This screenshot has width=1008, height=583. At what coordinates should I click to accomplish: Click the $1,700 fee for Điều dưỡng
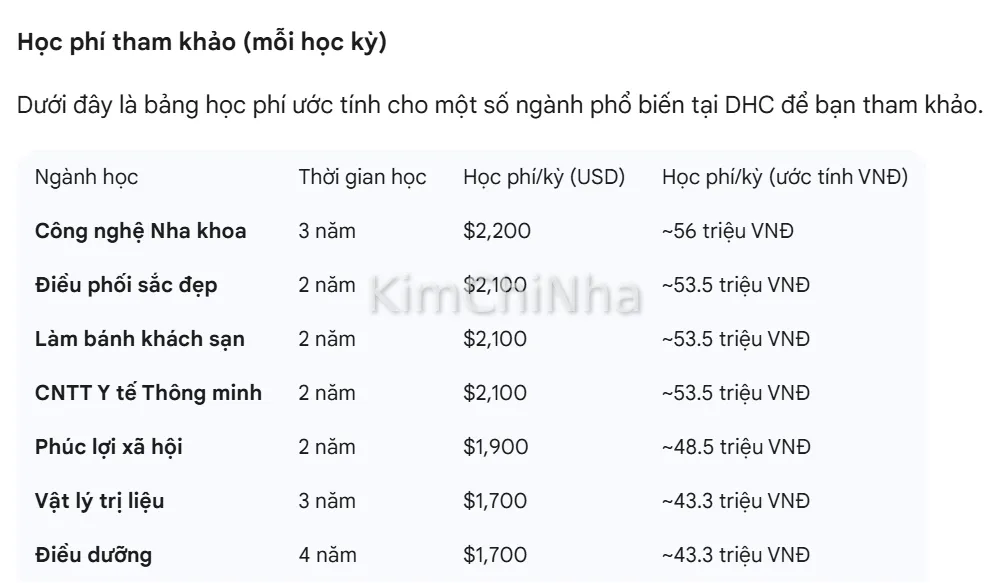tap(495, 555)
